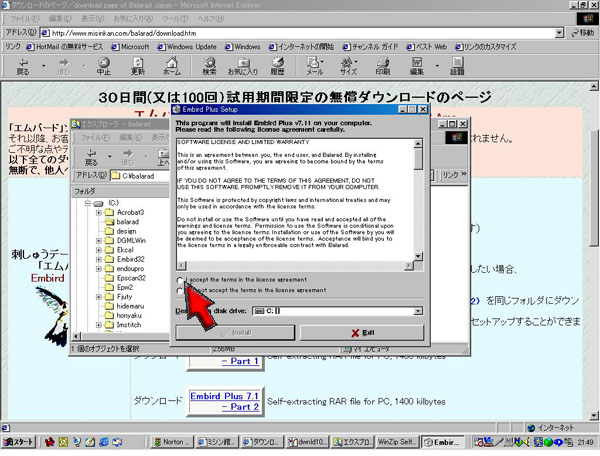600x456 pixels.
Task: Open the IE お気に入り(A) menu
Action: [x=133, y=18]
